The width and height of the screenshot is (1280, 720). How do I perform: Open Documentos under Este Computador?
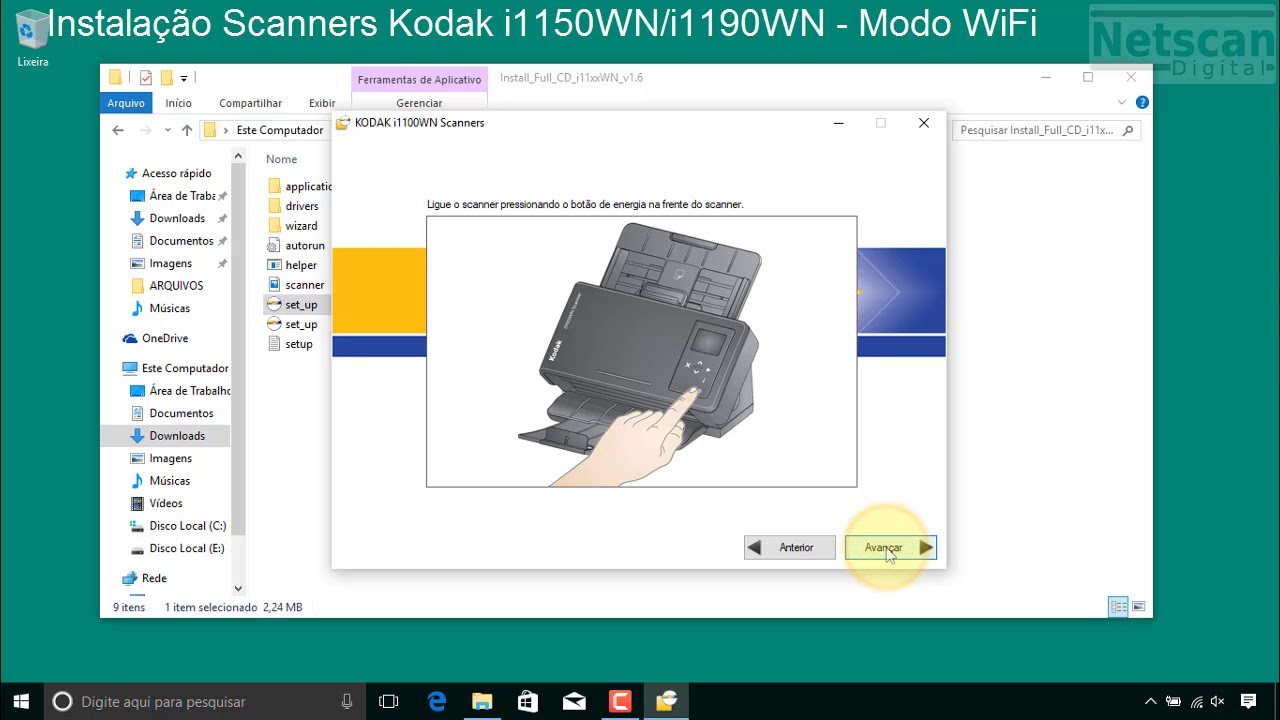181,413
